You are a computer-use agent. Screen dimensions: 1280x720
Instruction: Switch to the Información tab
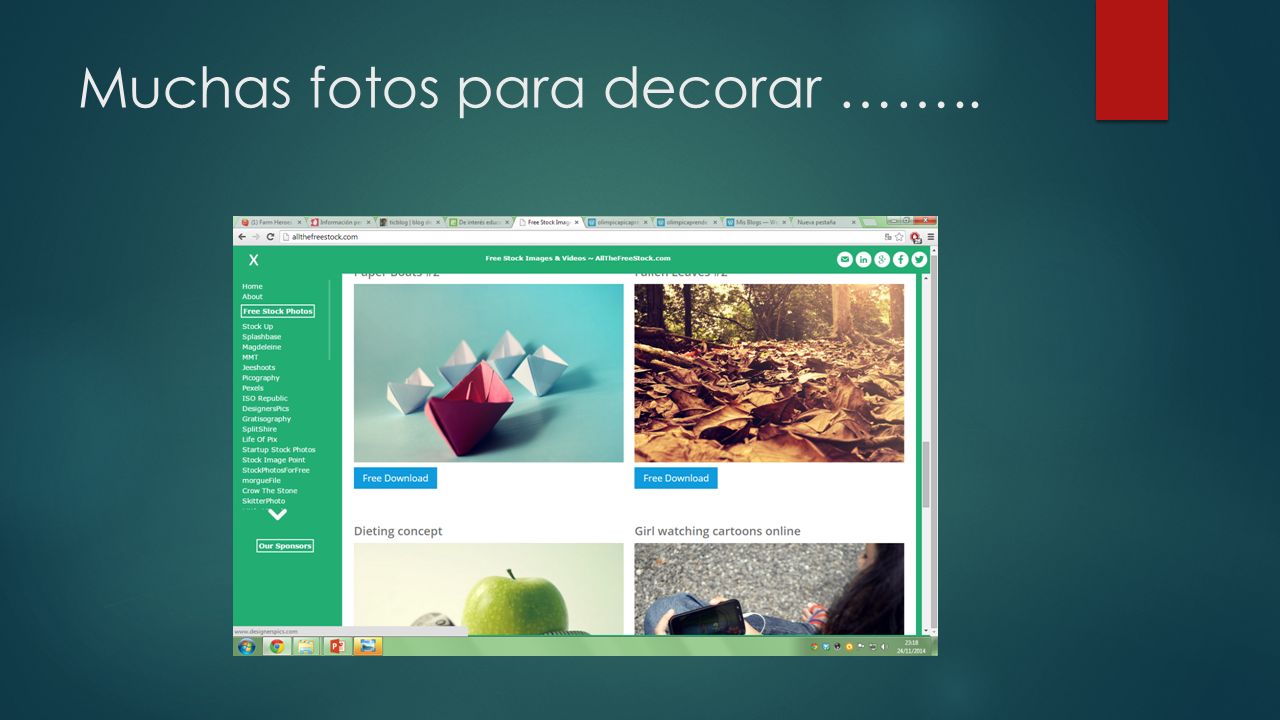tap(340, 222)
